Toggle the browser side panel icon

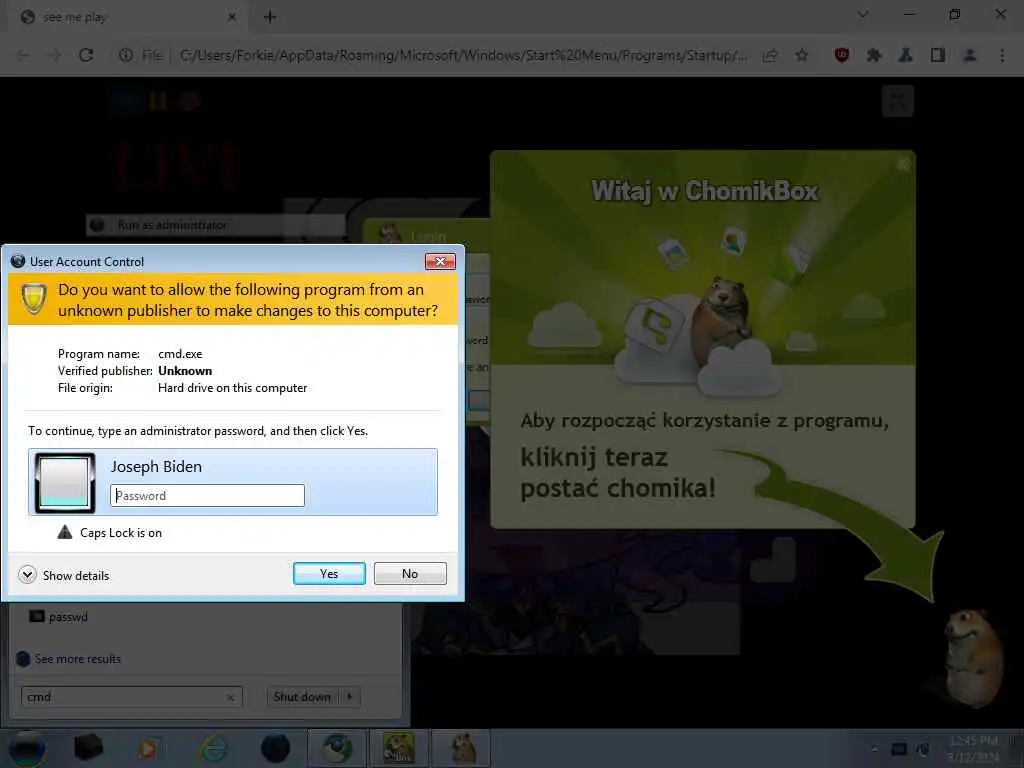(x=938, y=55)
